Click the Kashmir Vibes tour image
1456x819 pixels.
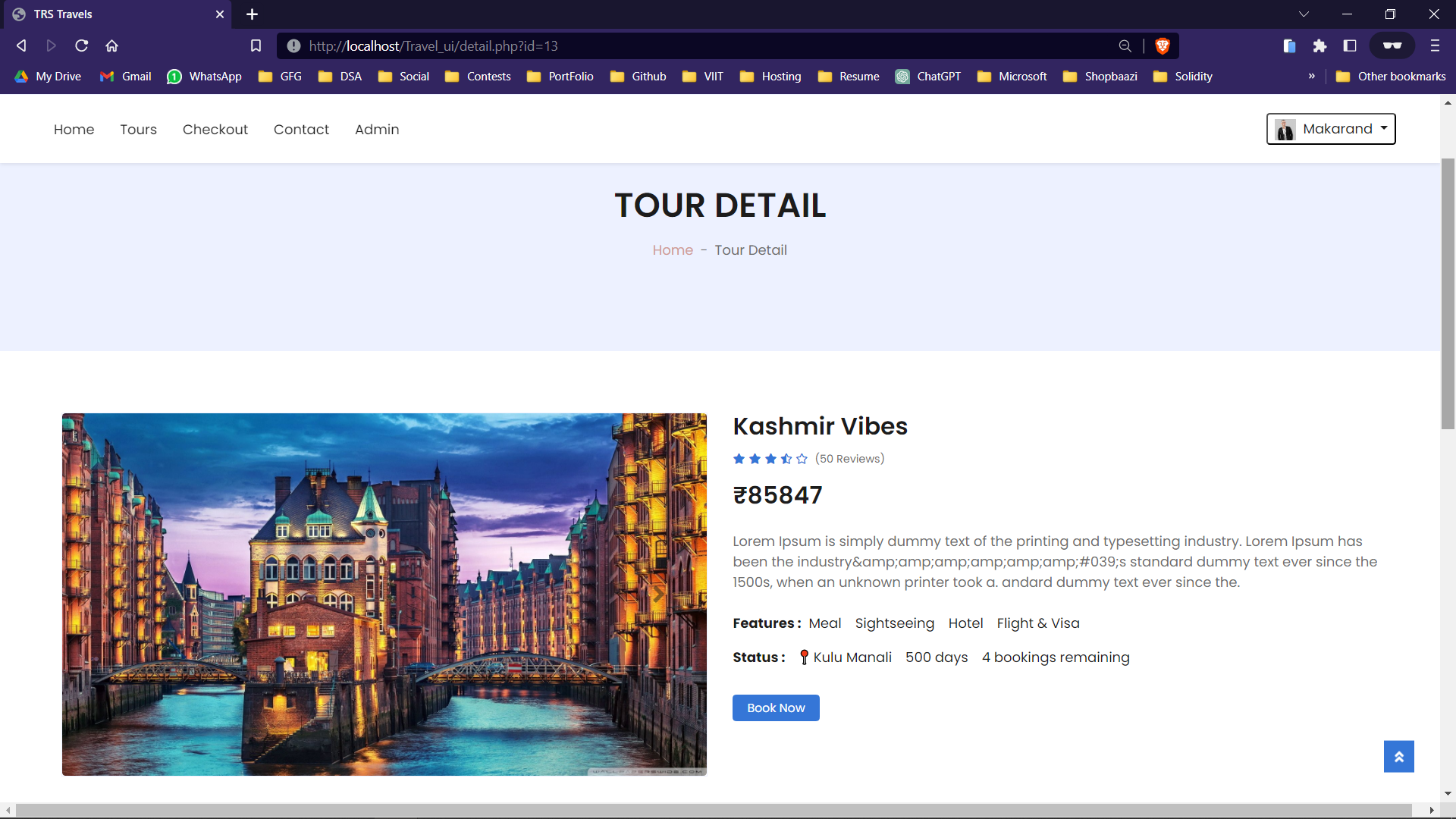coord(384,595)
